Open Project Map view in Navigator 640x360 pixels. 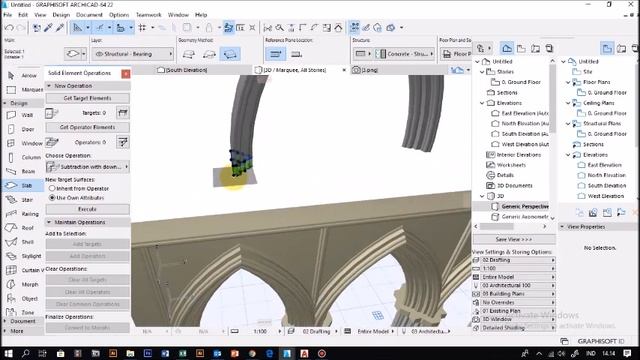[x=507, y=49]
